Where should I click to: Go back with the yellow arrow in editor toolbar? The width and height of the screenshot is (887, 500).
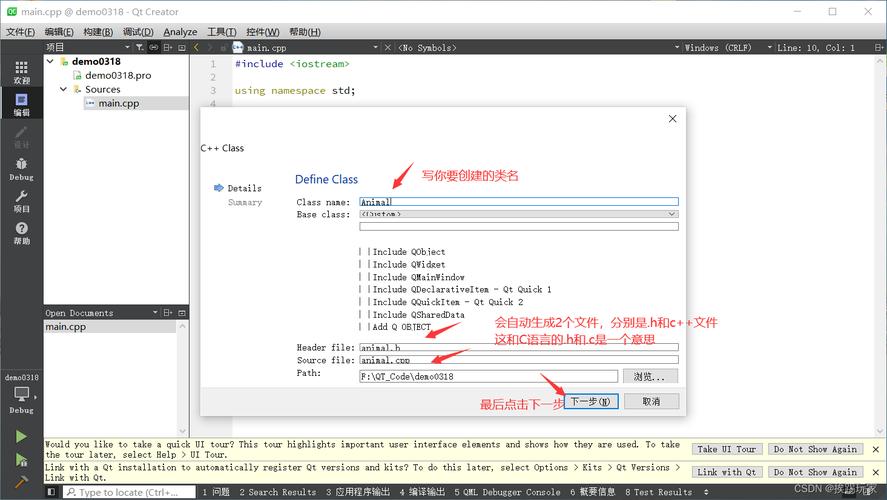coord(196,48)
